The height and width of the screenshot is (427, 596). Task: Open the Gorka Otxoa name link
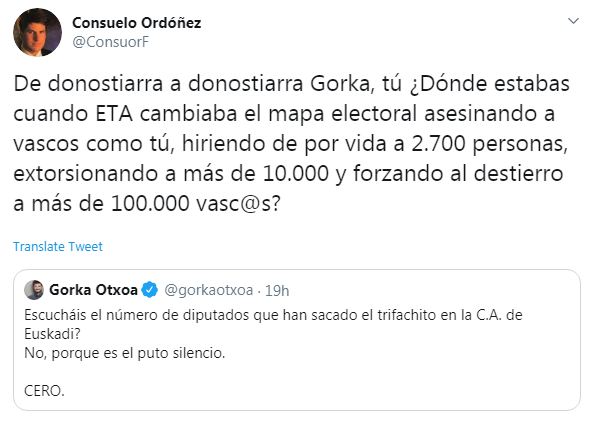pyautogui.click(x=93, y=290)
